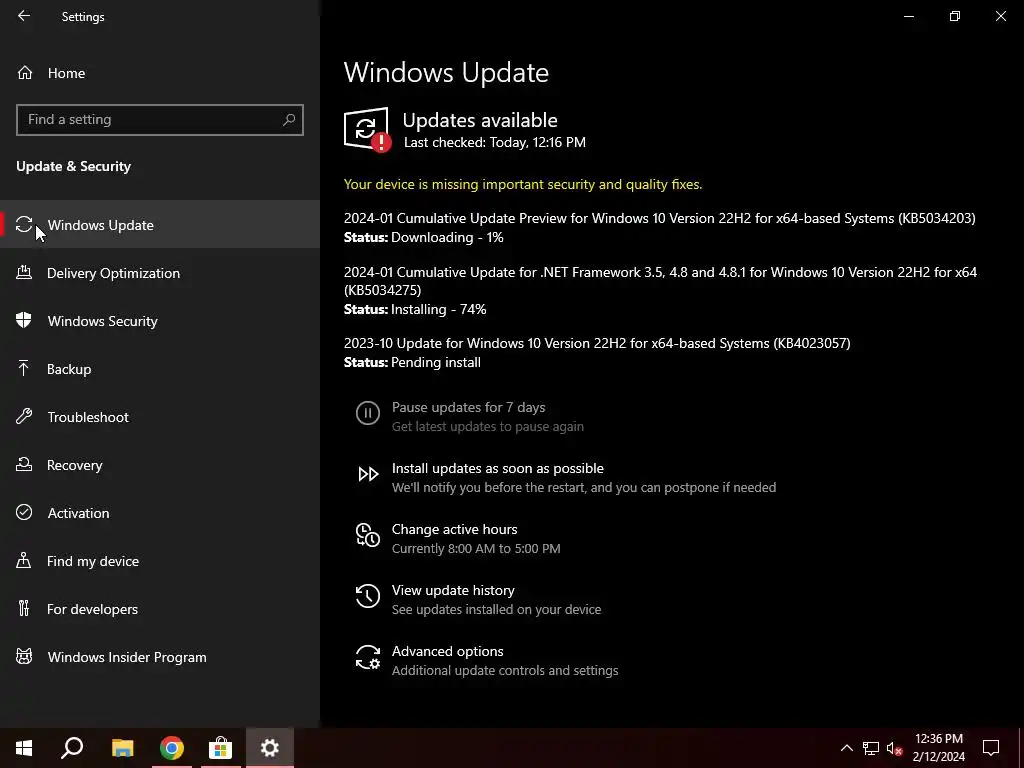Click the Home house icon

pos(25,72)
